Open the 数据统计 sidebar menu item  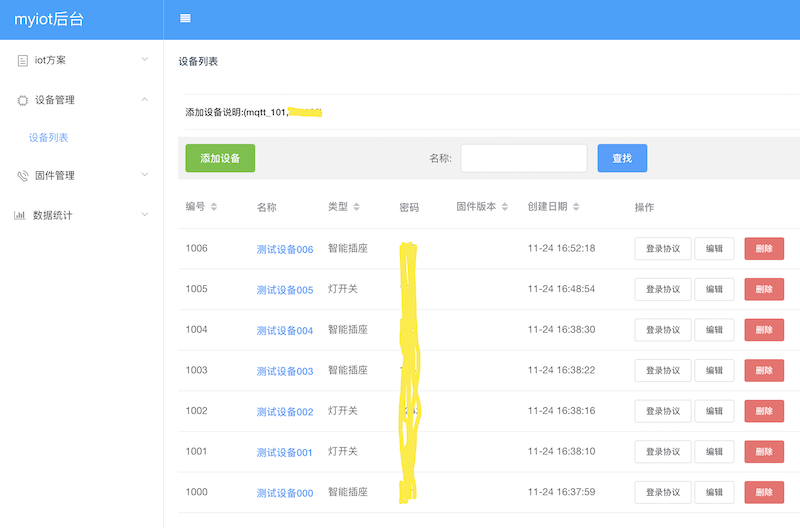point(53,215)
